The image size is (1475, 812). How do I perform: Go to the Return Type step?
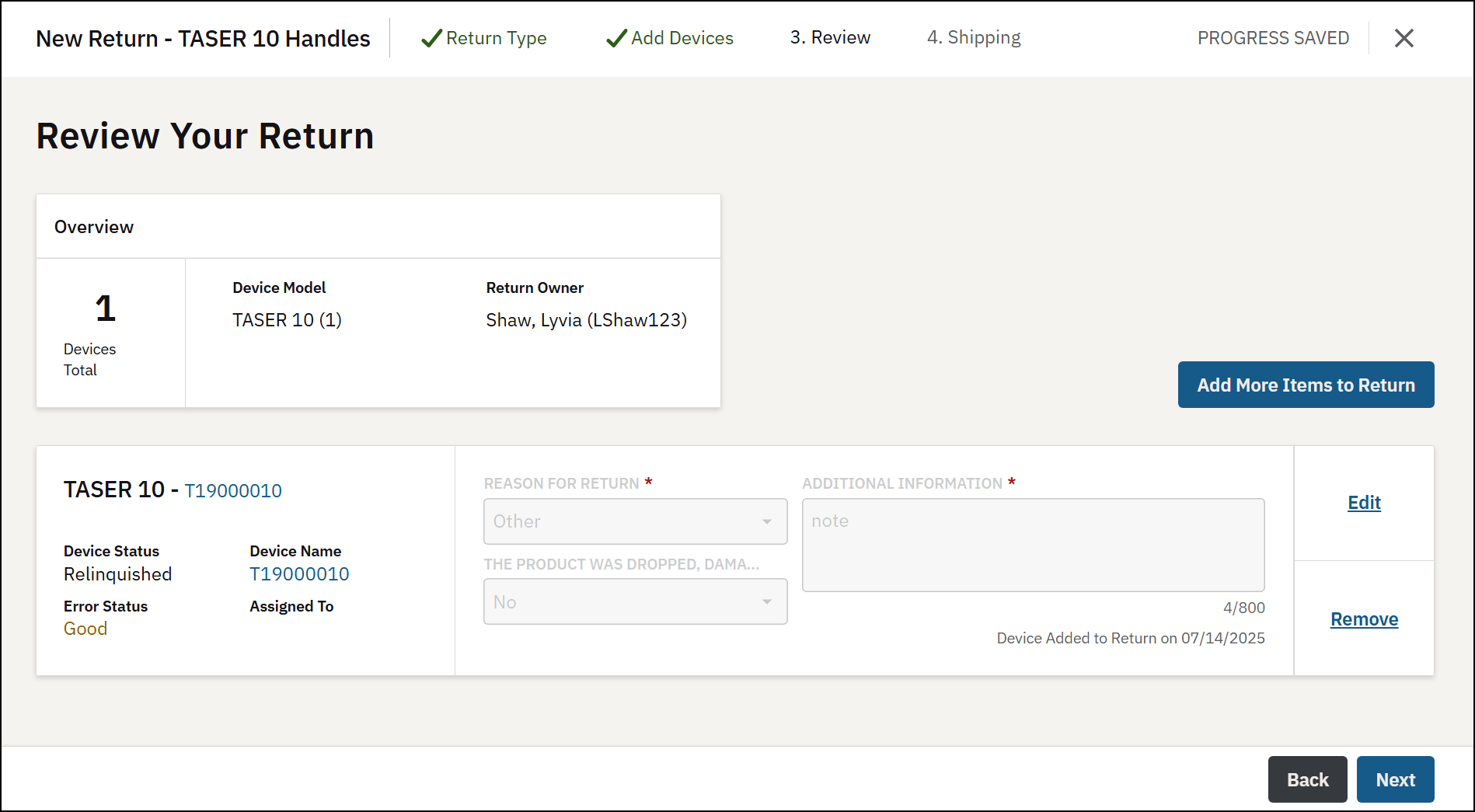click(496, 38)
